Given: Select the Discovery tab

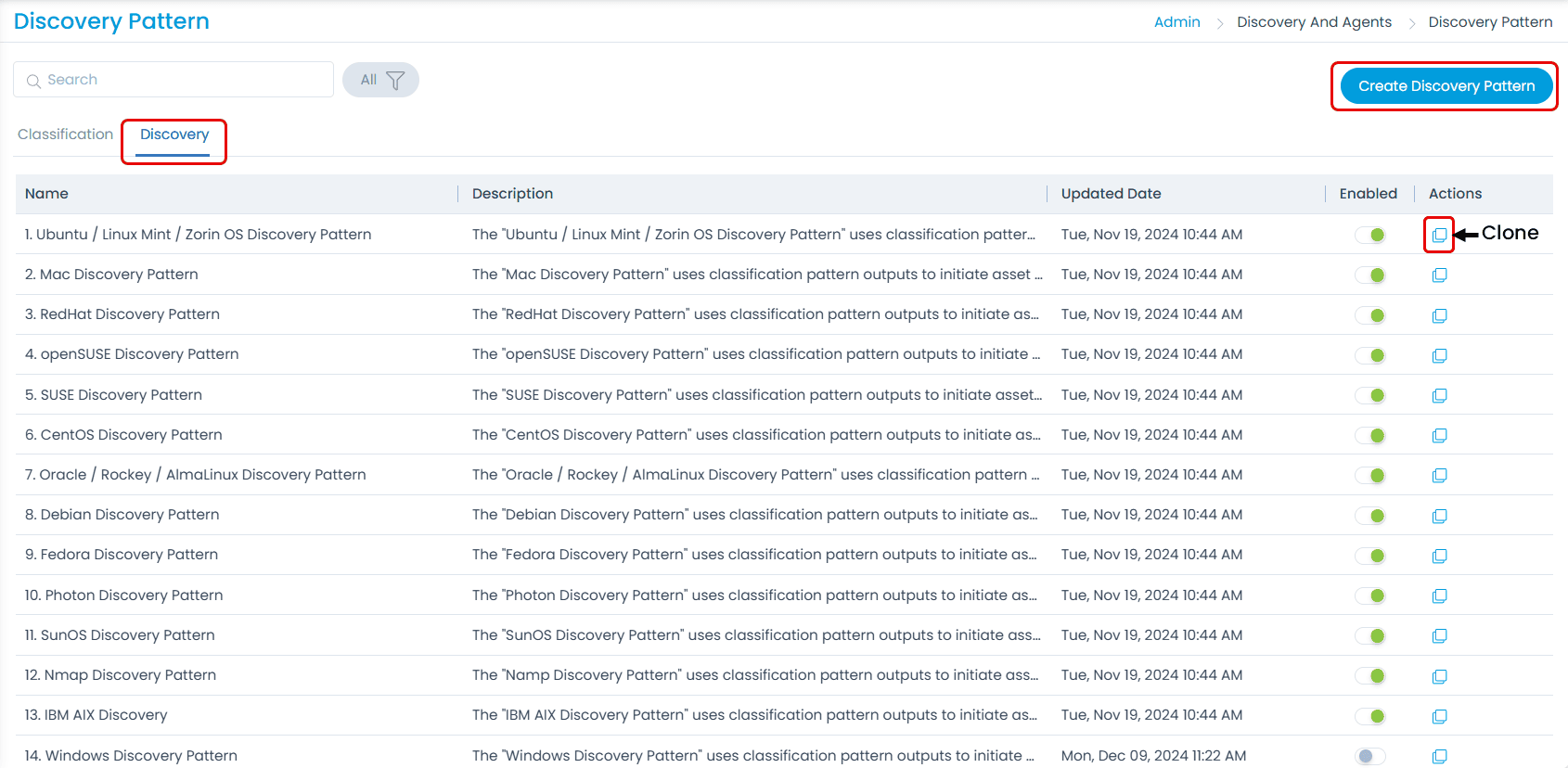Looking at the screenshot, I should pos(174,134).
